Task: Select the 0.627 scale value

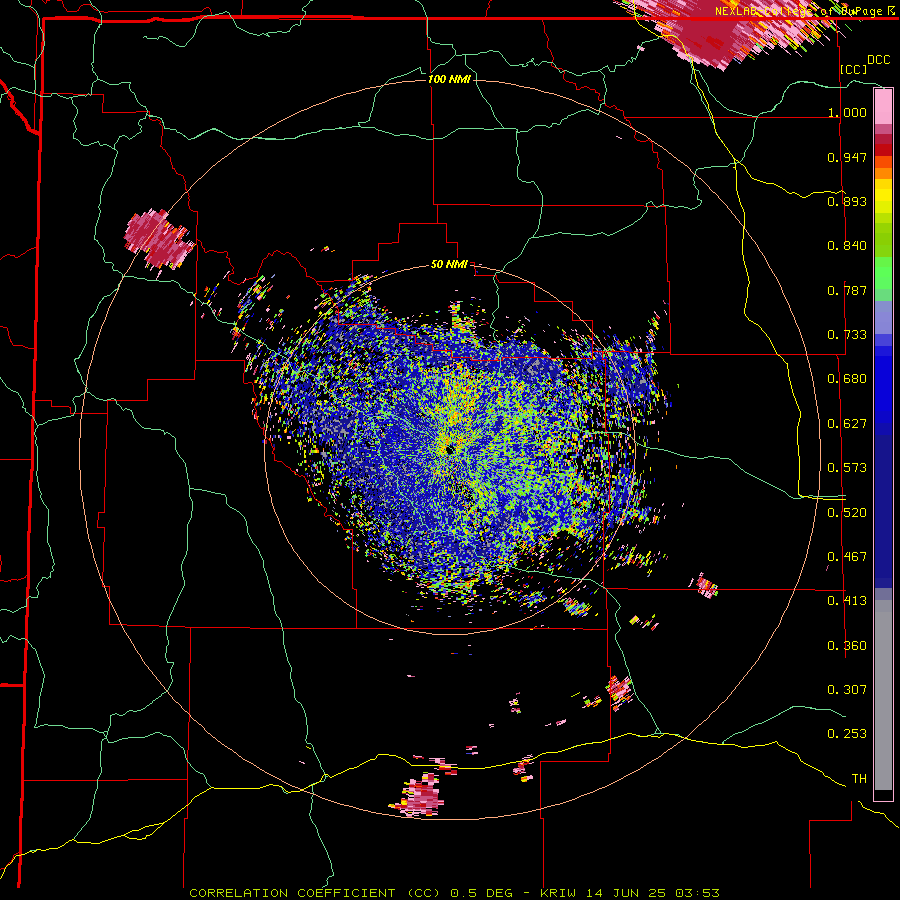Action: tap(847, 424)
